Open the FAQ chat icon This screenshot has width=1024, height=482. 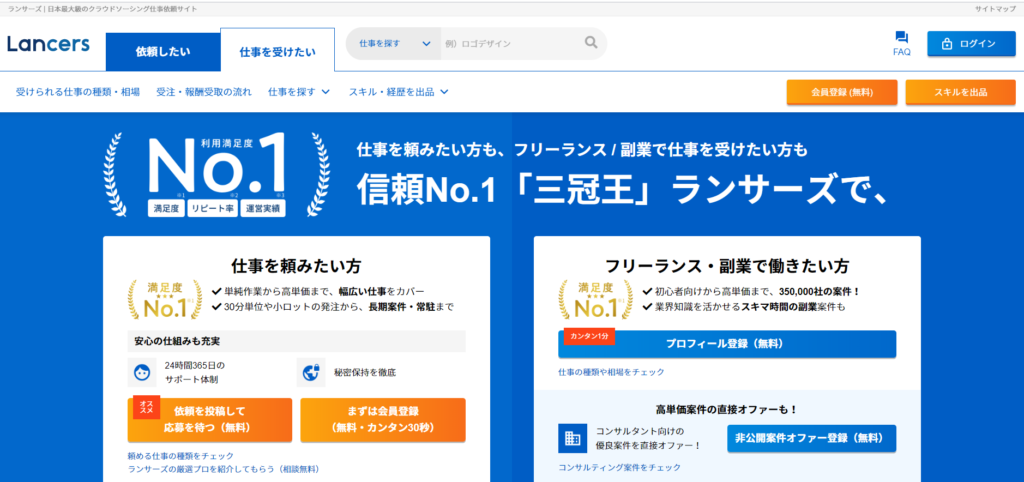click(902, 37)
